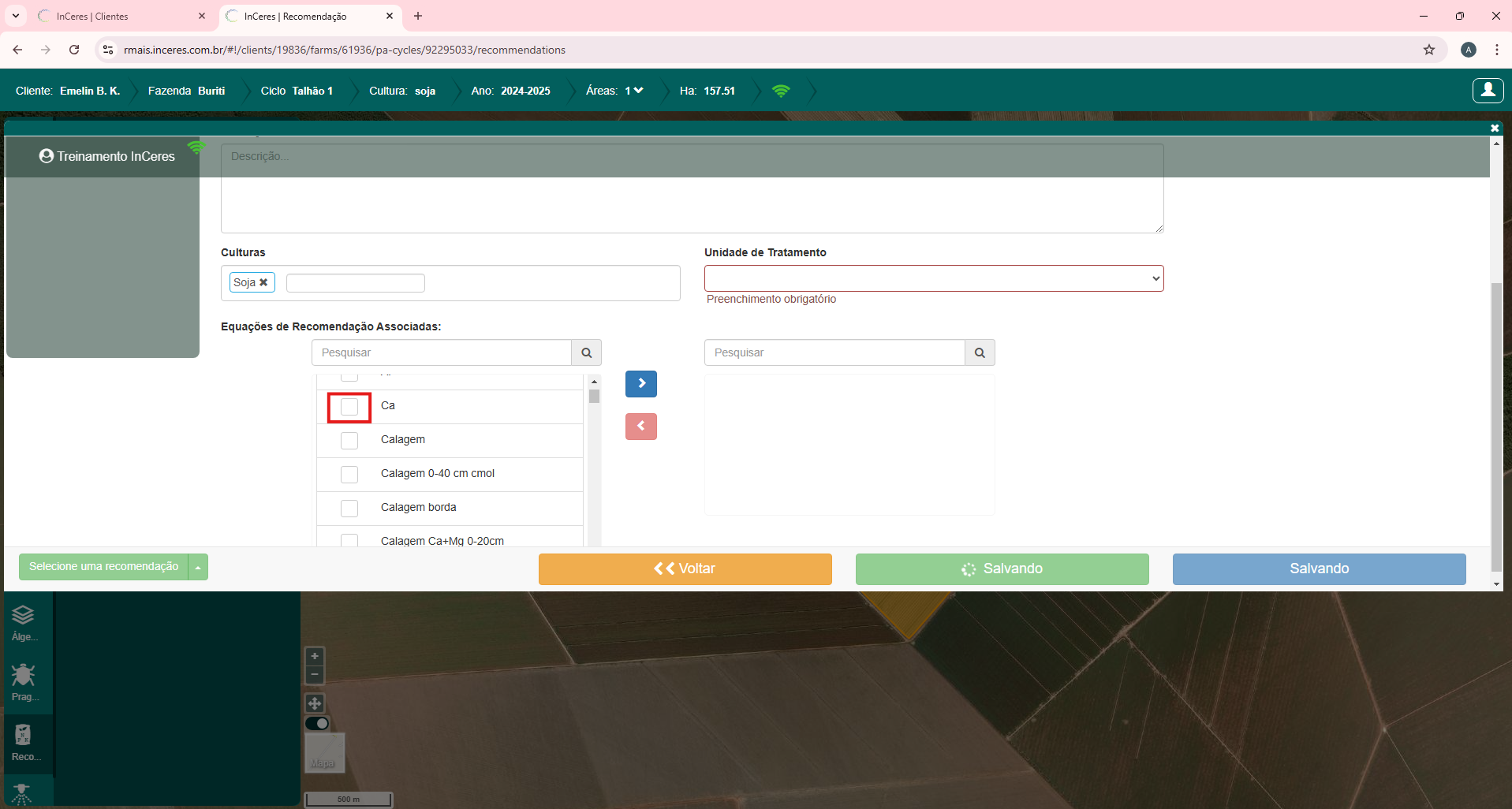The height and width of the screenshot is (809, 1512).
Task: Open Ciclo Talhão 1 breadcrumb
Action: coord(297,91)
